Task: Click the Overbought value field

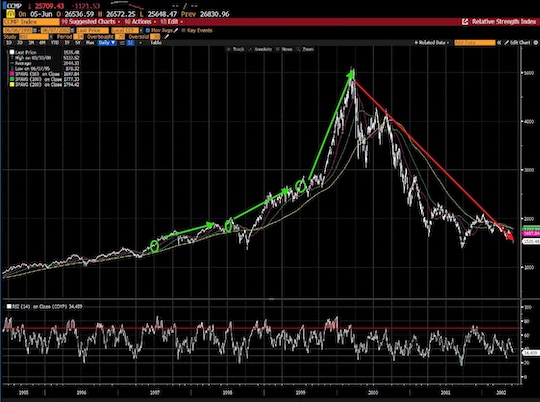Action: pos(120,37)
